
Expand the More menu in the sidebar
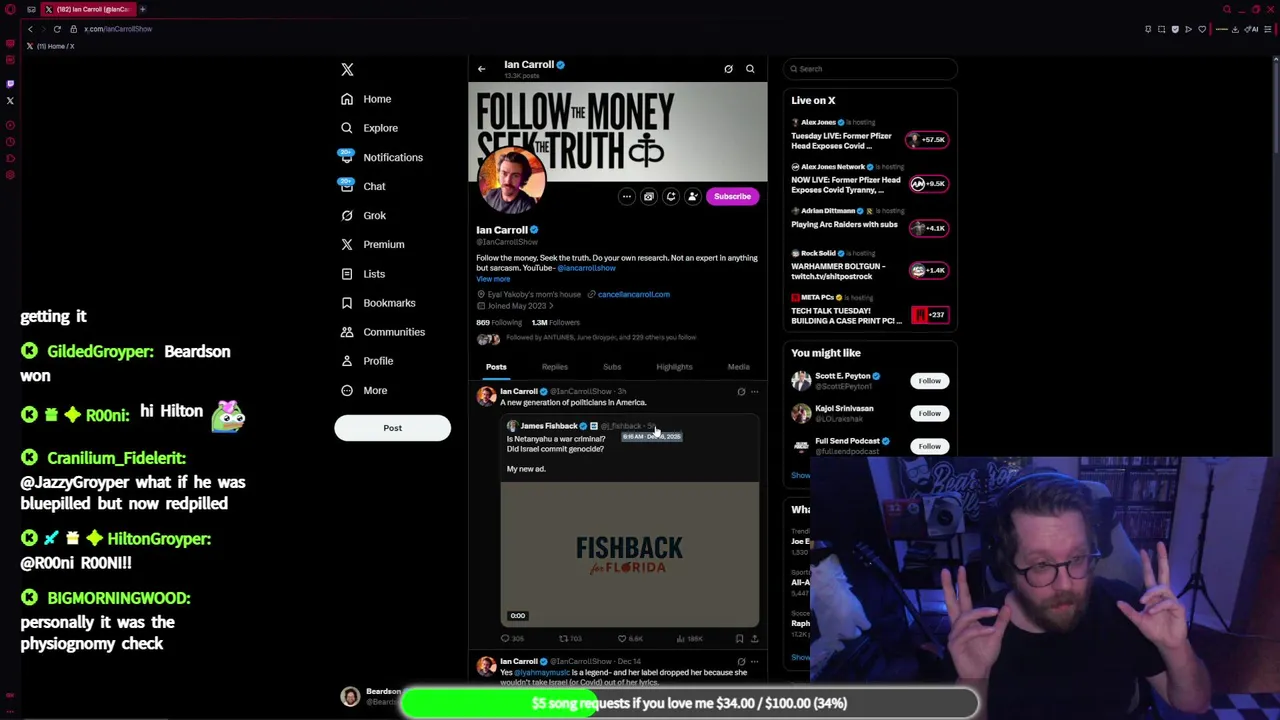[364, 390]
